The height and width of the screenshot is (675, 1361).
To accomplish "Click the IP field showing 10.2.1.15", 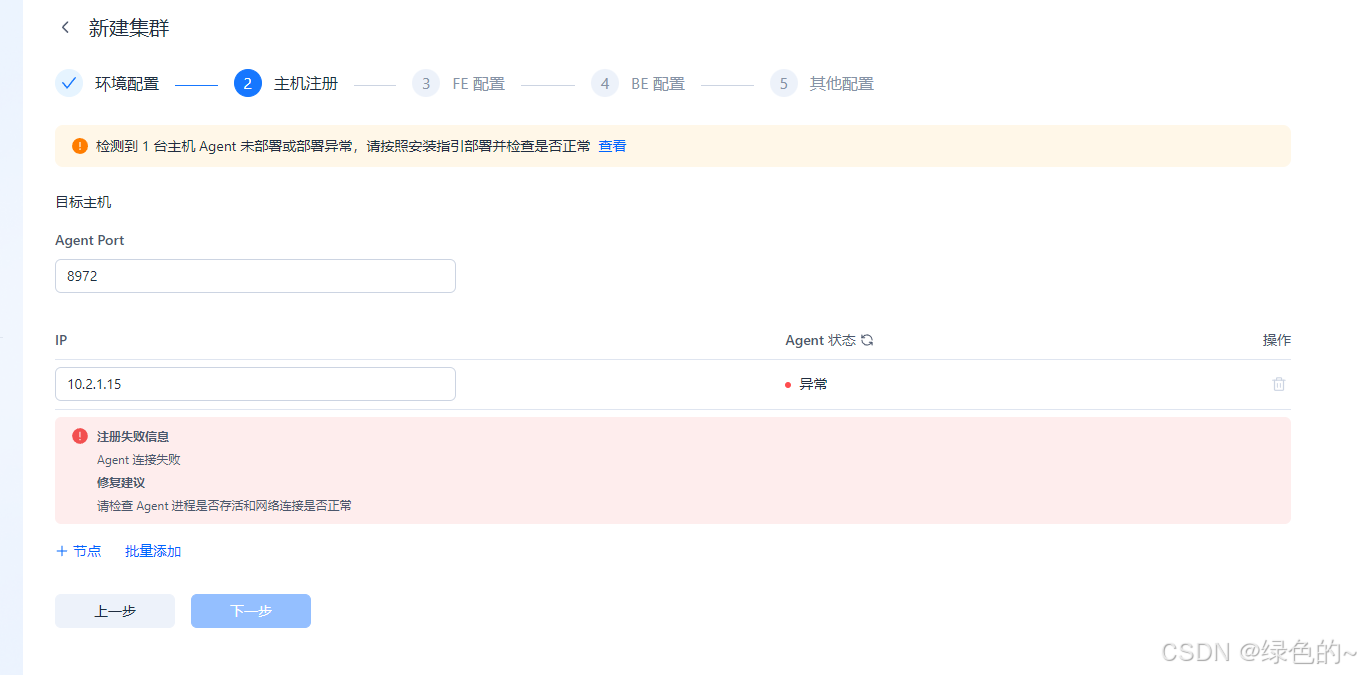I will pyautogui.click(x=255, y=383).
